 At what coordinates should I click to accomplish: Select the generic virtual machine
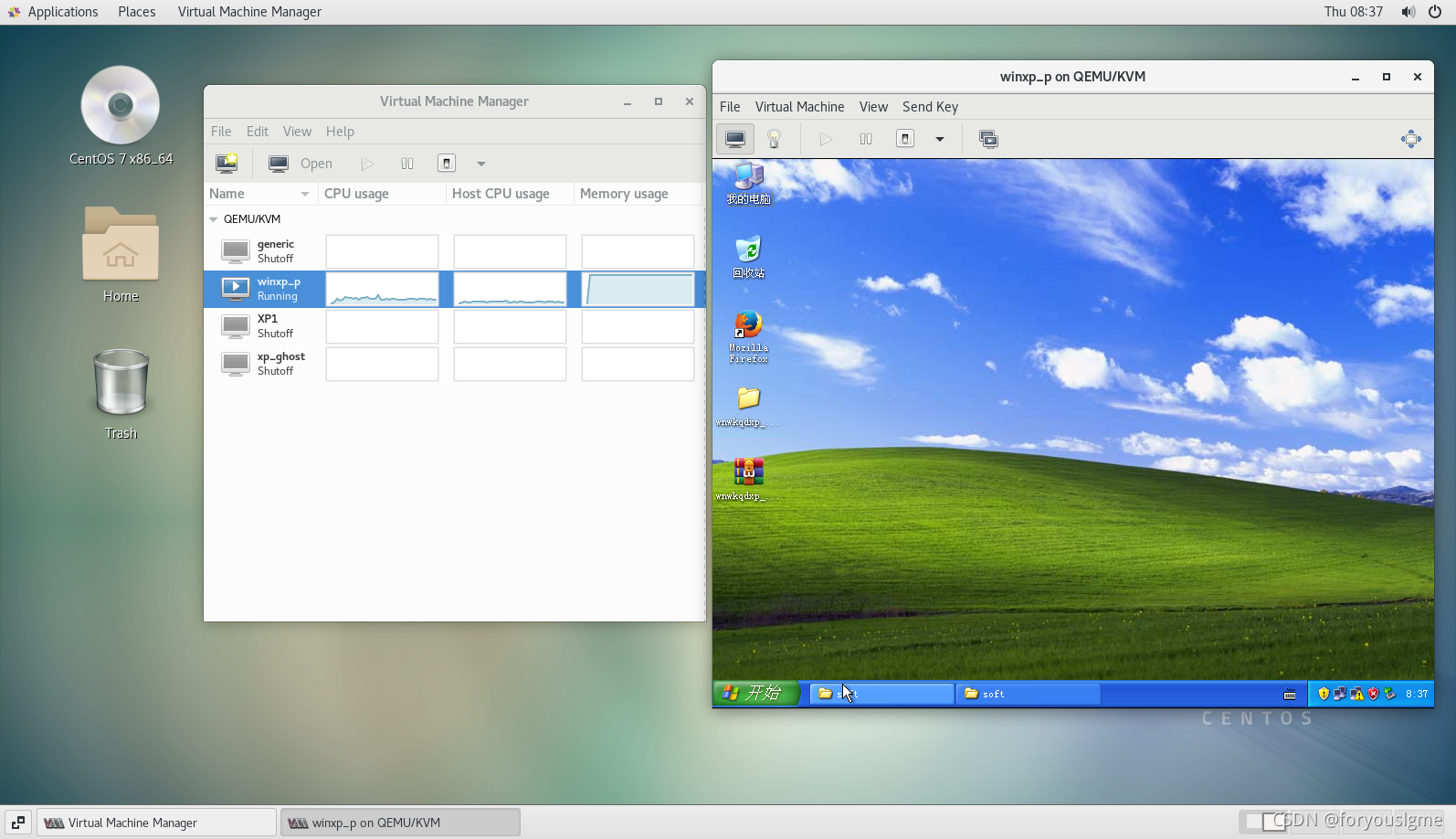click(454, 251)
